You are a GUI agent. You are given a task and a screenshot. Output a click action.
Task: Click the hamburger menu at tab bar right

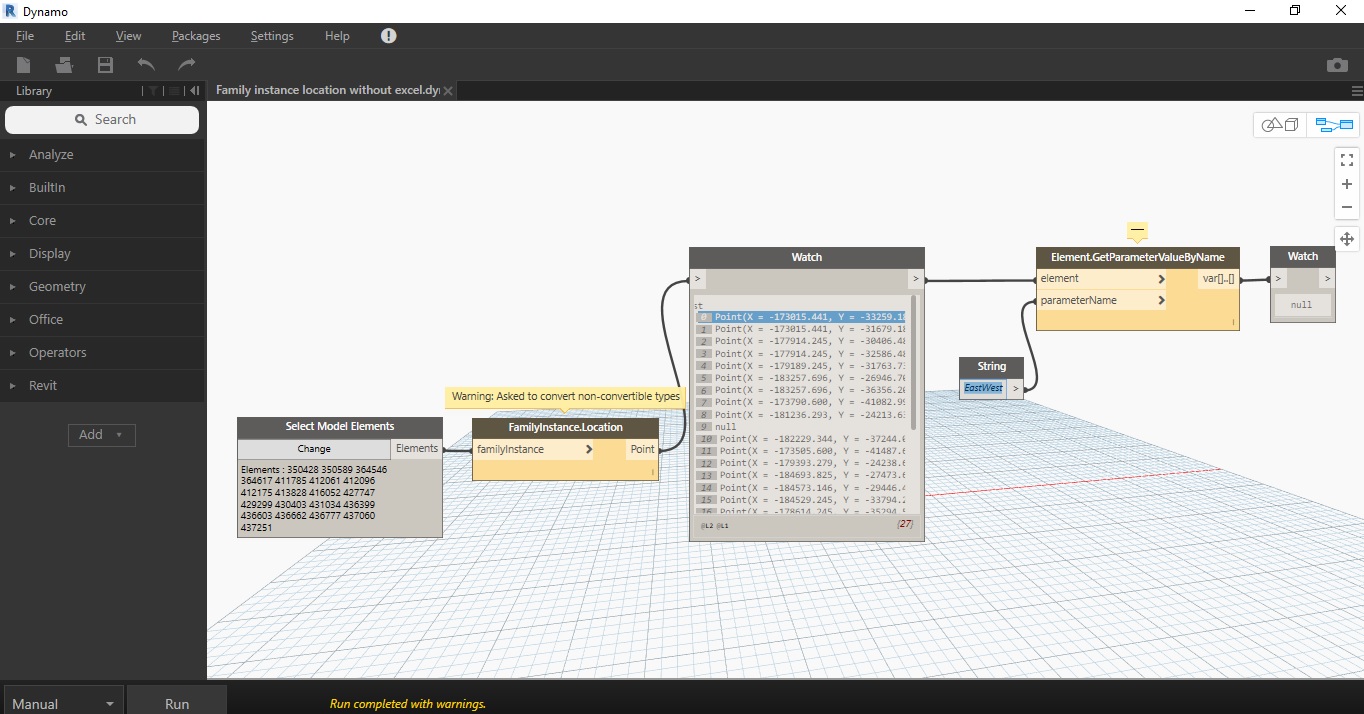(x=1357, y=91)
